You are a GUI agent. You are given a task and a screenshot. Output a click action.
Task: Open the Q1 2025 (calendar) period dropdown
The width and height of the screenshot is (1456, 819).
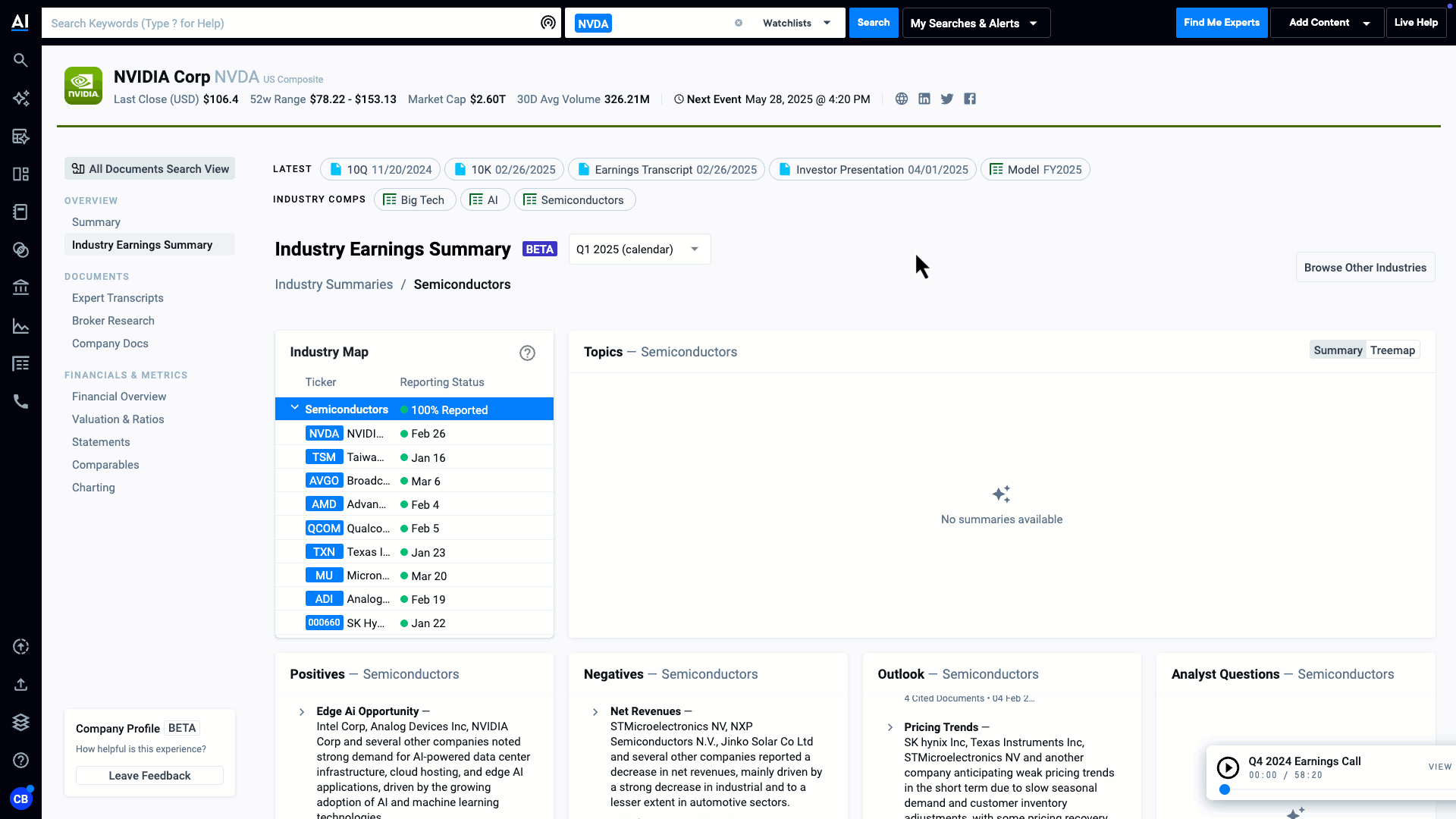pyautogui.click(x=639, y=249)
